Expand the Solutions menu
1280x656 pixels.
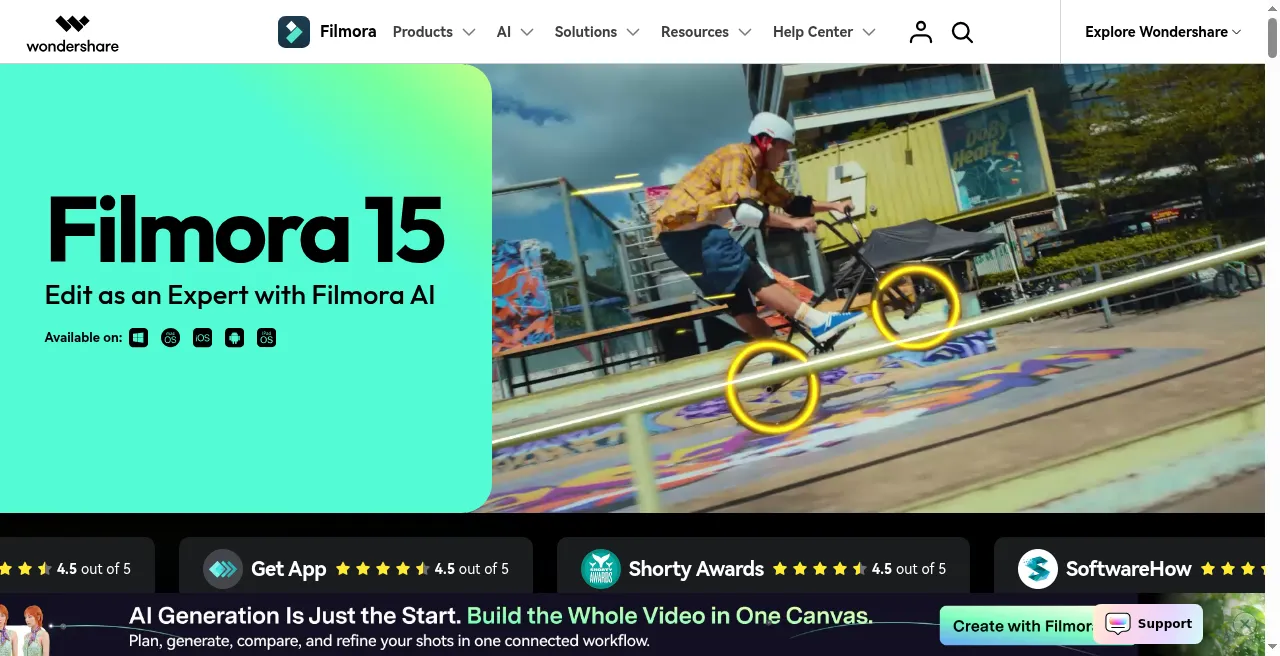point(597,32)
